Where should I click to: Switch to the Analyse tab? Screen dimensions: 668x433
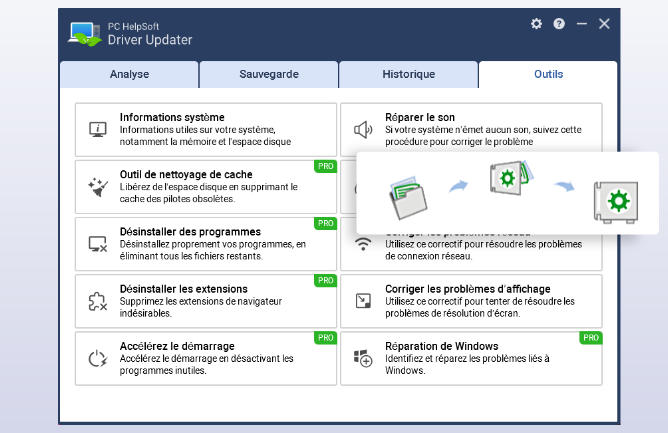pos(130,75)
